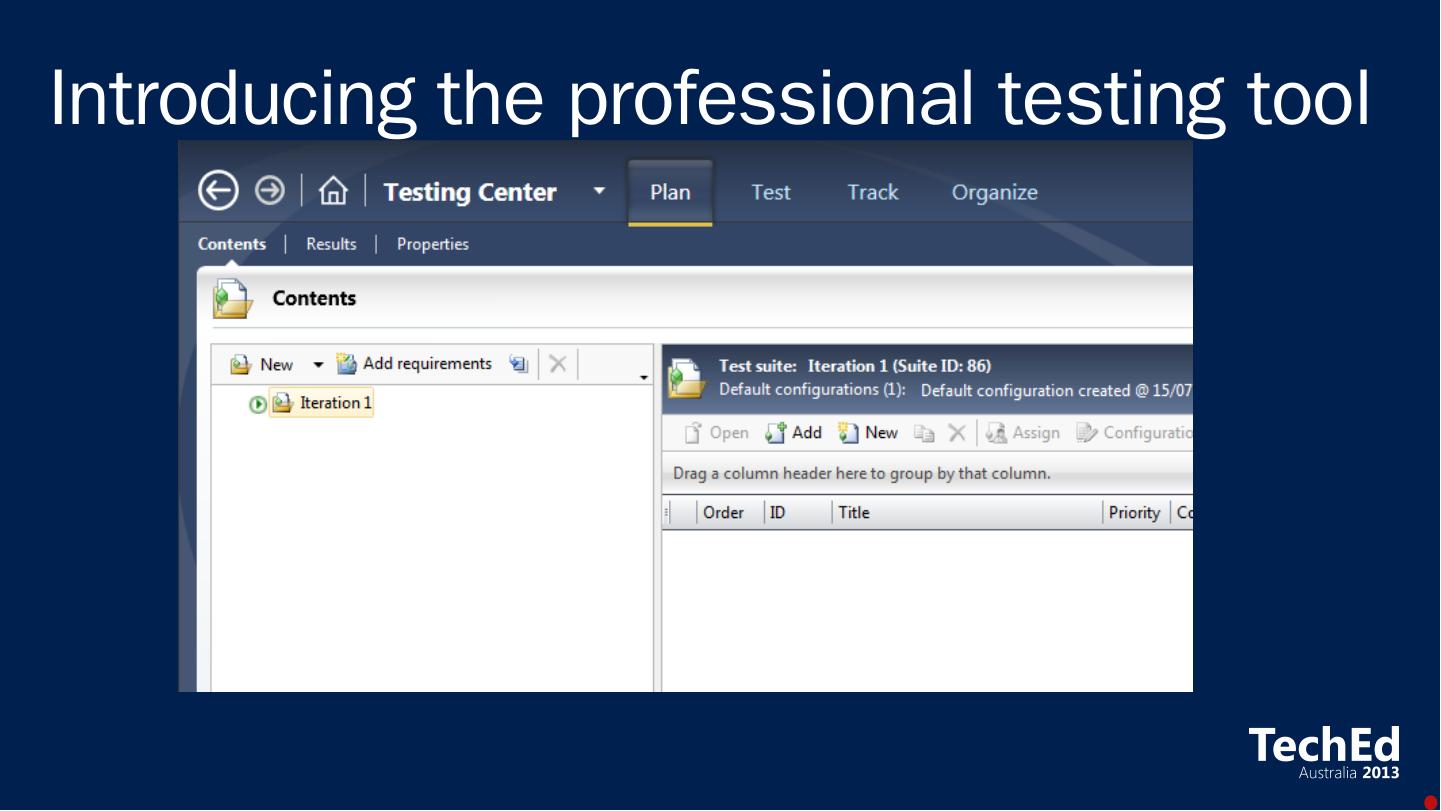Open the Testing Center dropdown arrow
The image size is (1441, 811).
point(599,191)
